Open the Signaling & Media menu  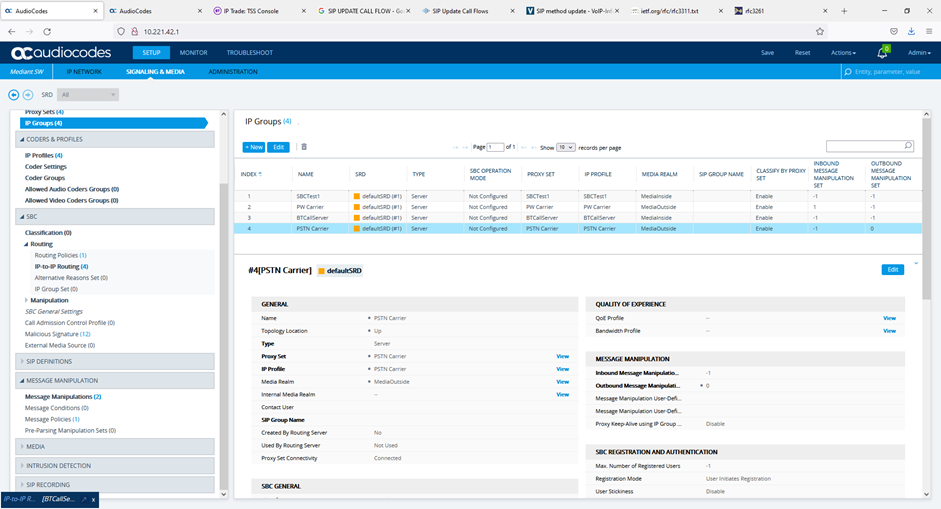click(x=155, y=71)
